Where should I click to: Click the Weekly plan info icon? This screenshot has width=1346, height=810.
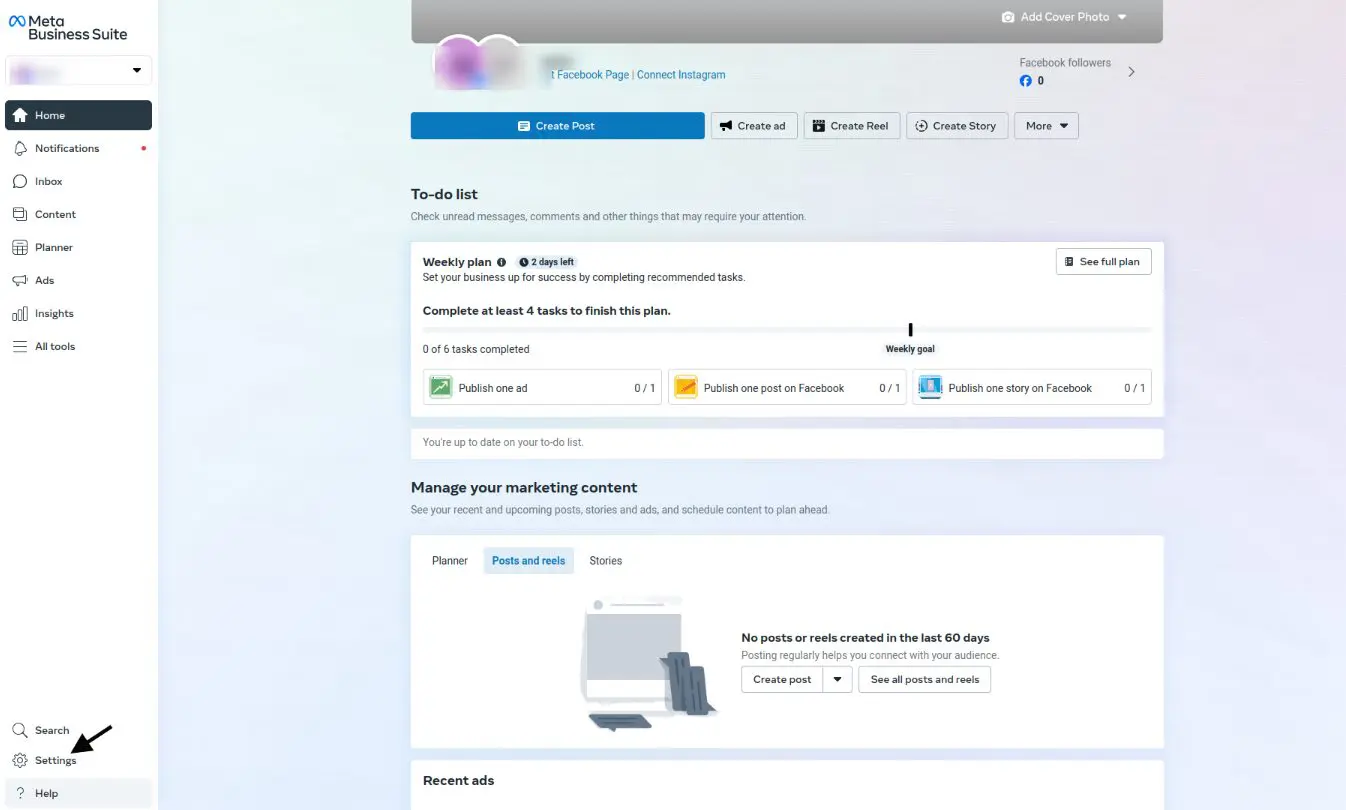[502, 262]
